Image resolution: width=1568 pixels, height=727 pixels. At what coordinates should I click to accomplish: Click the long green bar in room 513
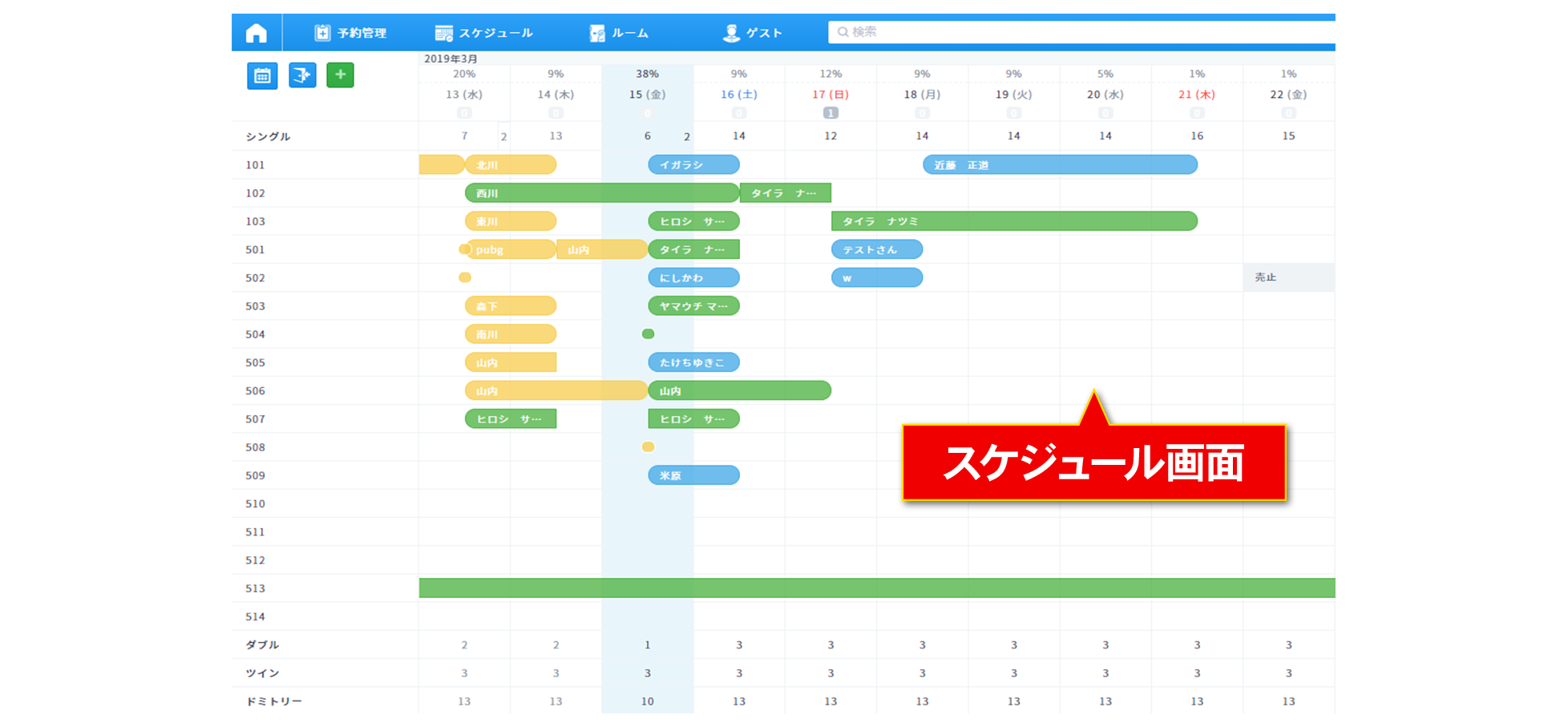876,588
